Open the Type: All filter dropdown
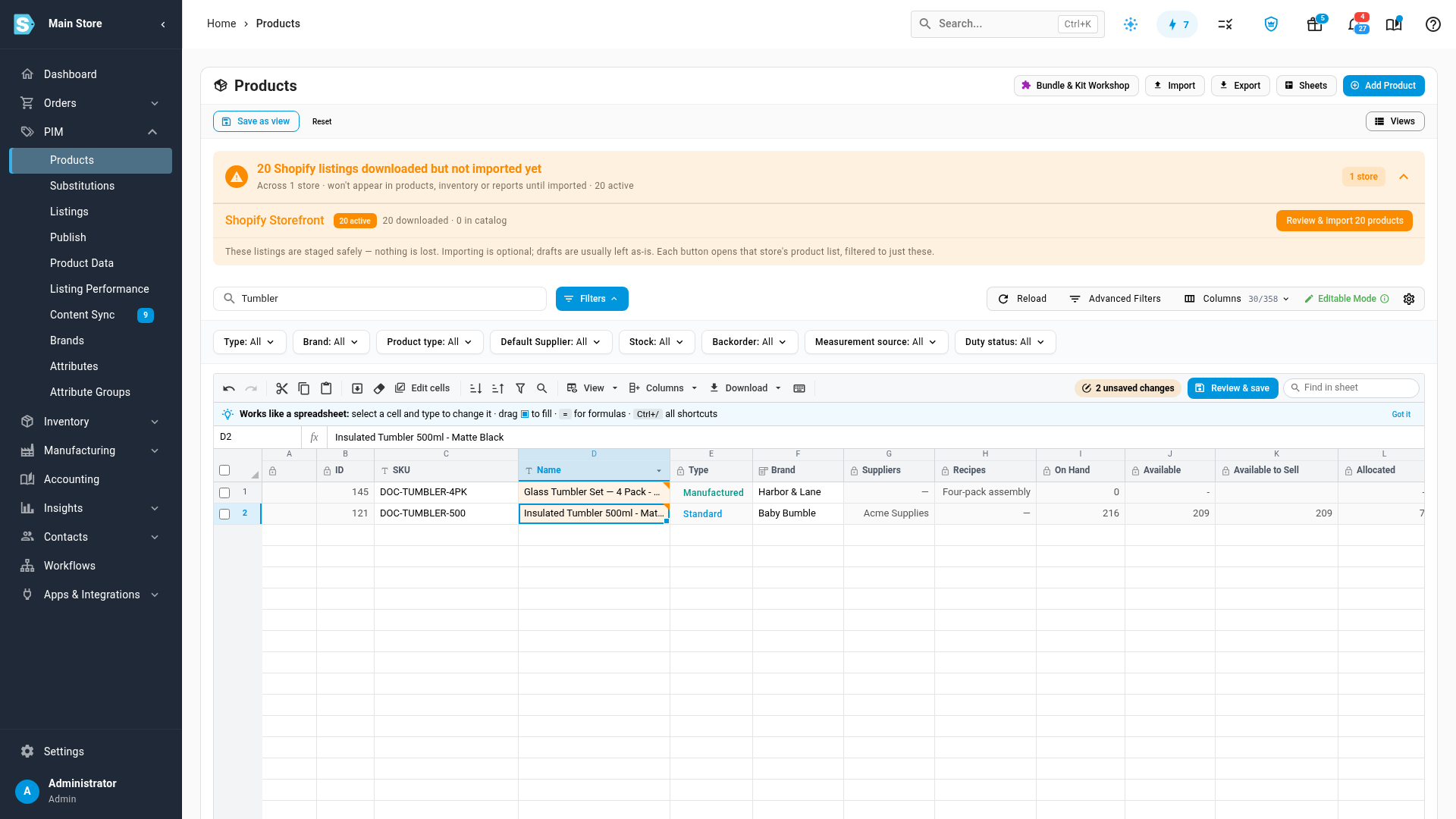 pyautogui.click(x=249, y=342)
